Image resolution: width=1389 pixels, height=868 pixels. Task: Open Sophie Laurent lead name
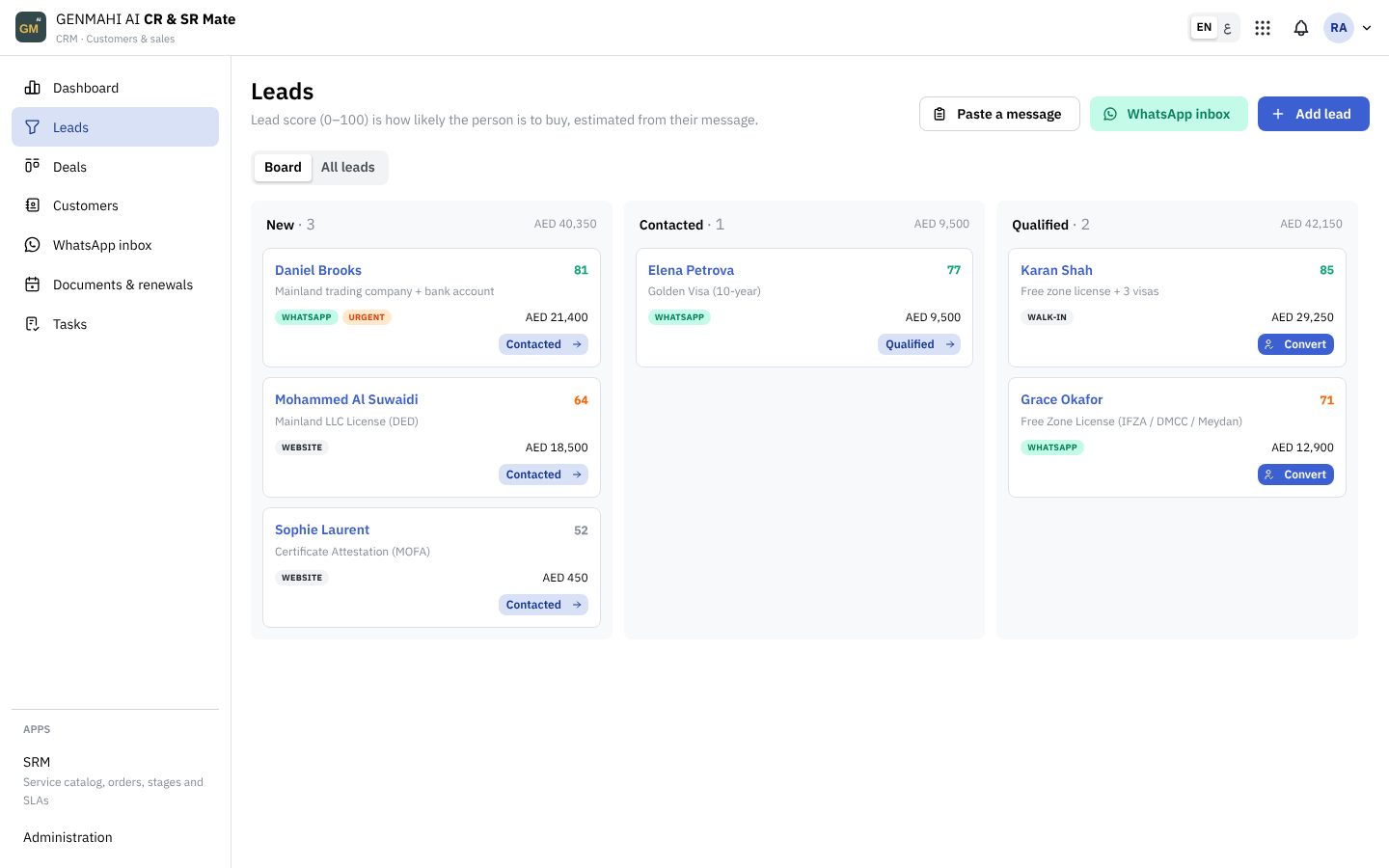(322, 529)
